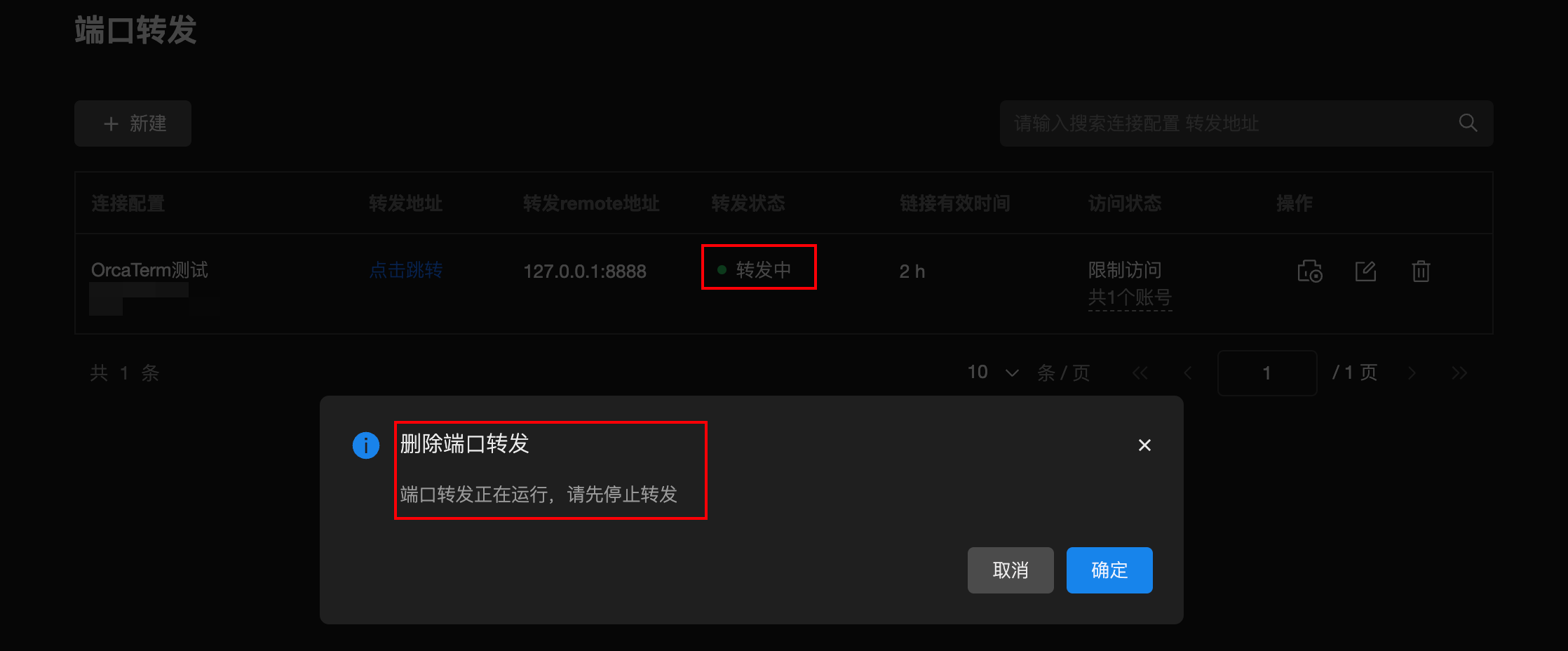Click the 新建 button
Image resolution: width=1568 pixels, height=651 pixels.
[133, 123]
